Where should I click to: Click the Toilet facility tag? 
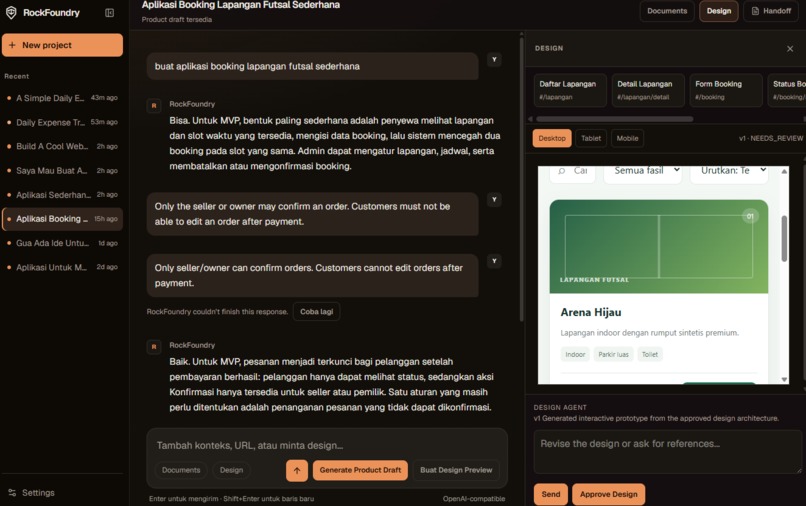pos(650,354)
